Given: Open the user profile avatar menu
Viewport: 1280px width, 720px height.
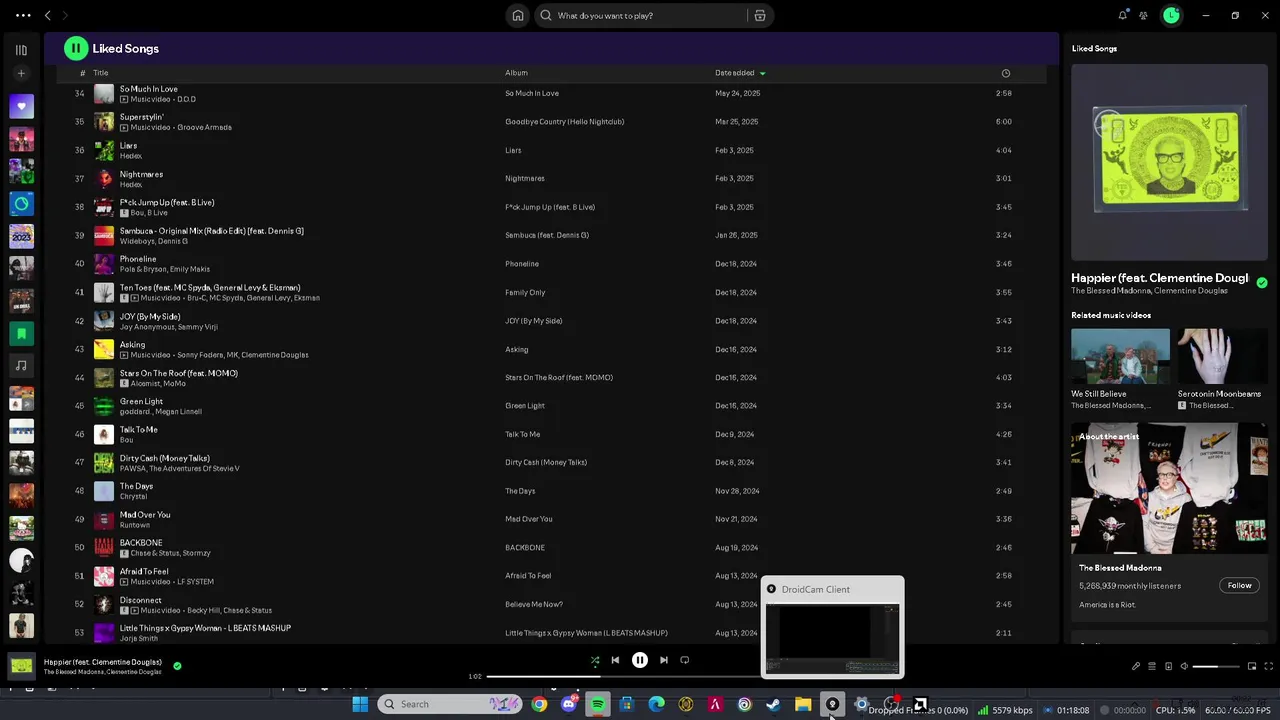Looking at the screenshot, I should 1171,15.
